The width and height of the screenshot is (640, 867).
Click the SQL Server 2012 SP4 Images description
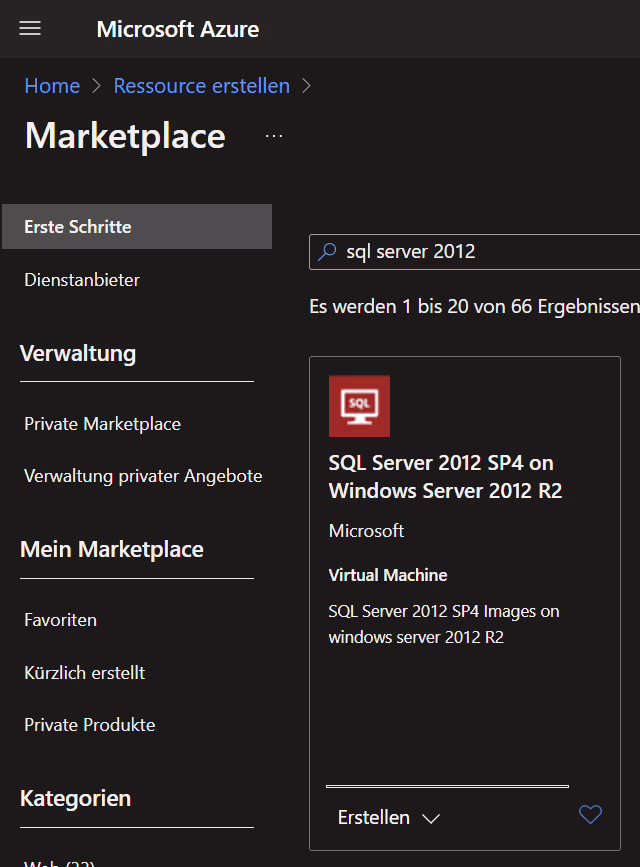click(444, 624)
